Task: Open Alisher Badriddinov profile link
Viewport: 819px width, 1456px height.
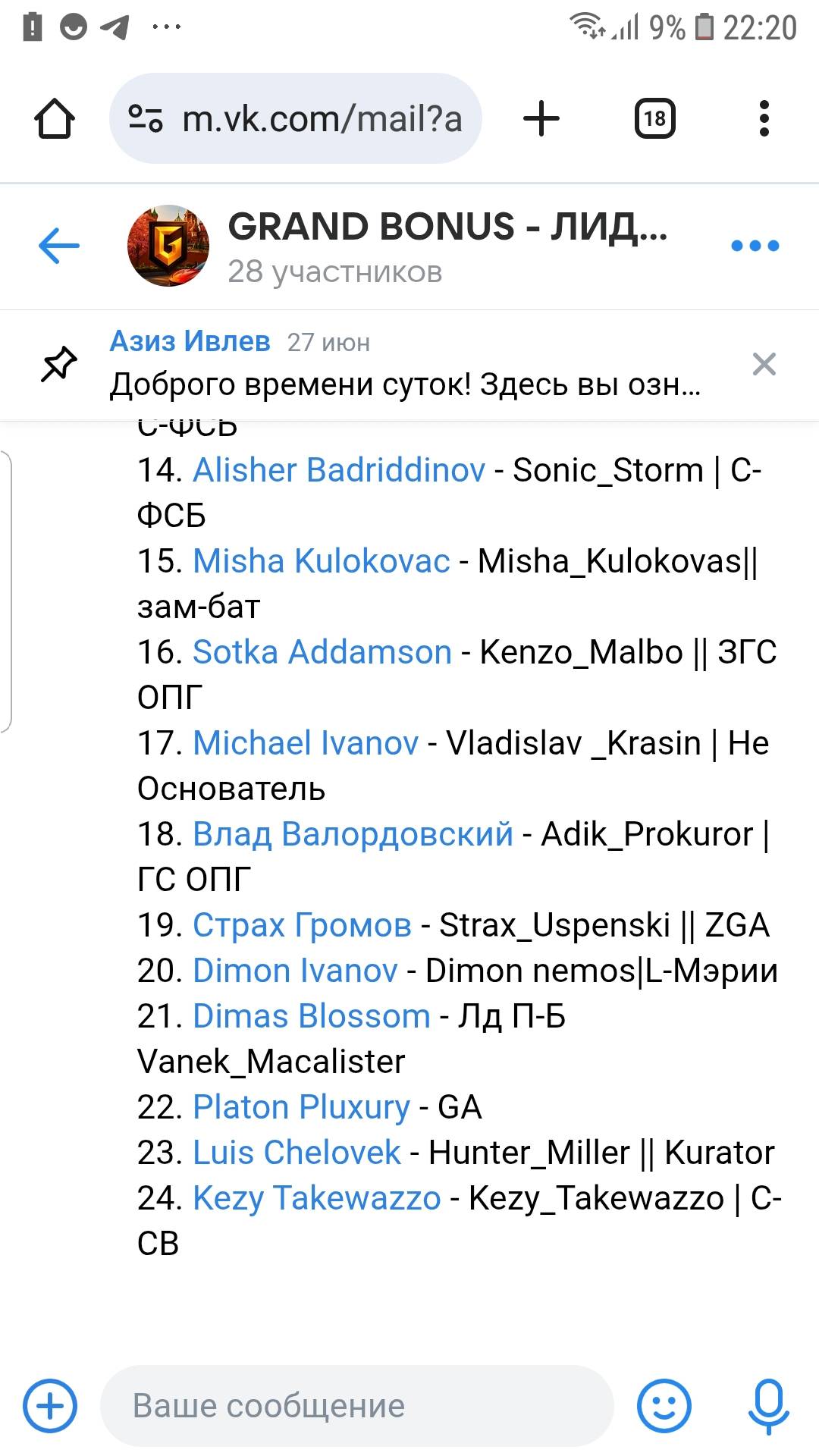Action: [339, 470]
